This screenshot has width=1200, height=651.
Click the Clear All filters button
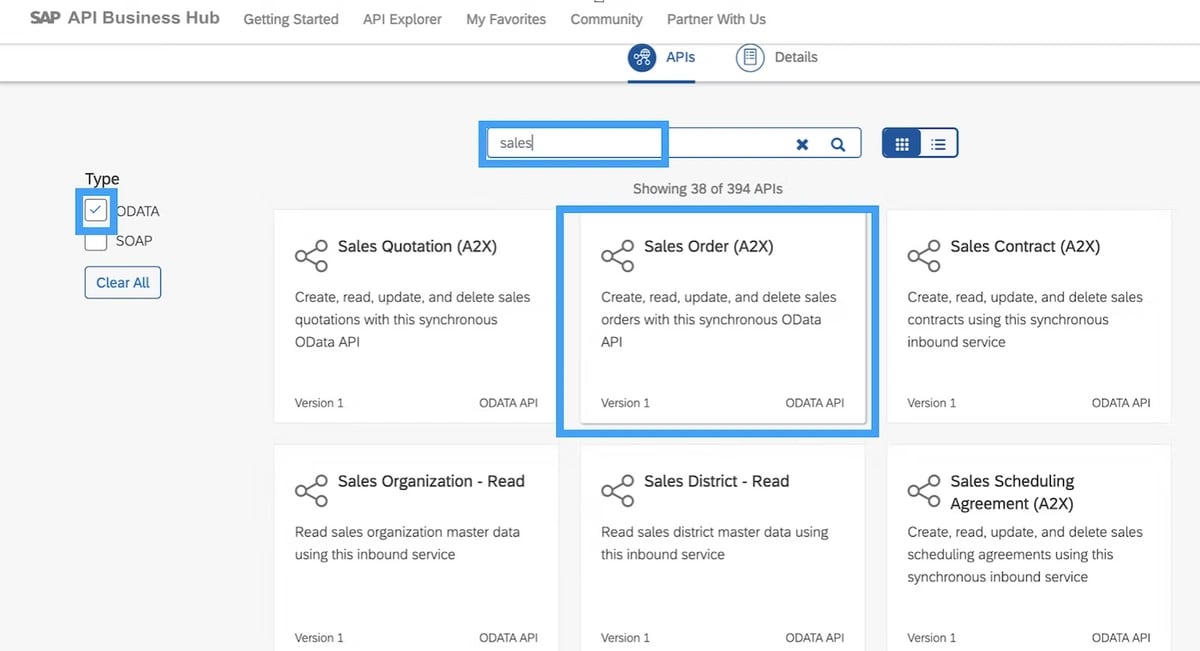(x=123, y=283)
